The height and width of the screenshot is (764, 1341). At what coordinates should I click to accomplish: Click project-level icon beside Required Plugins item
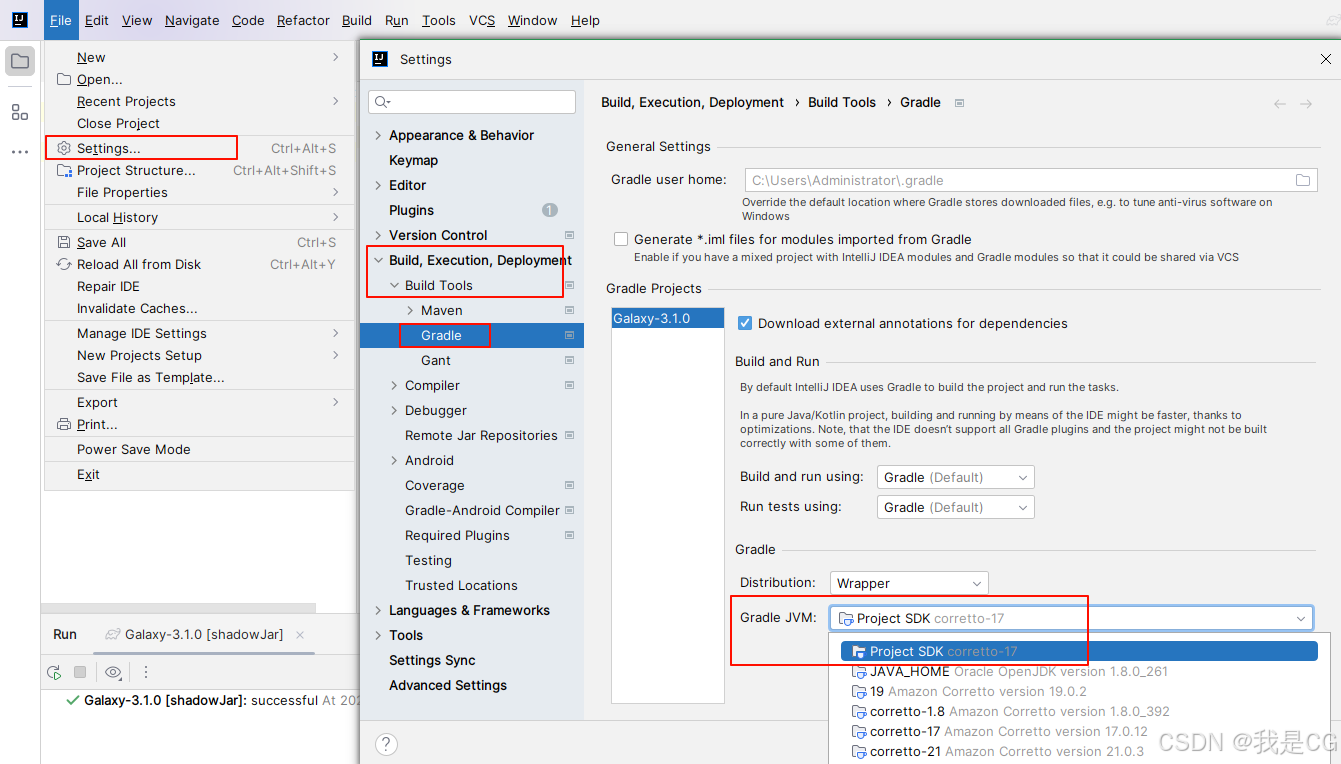tap(569, 535)
